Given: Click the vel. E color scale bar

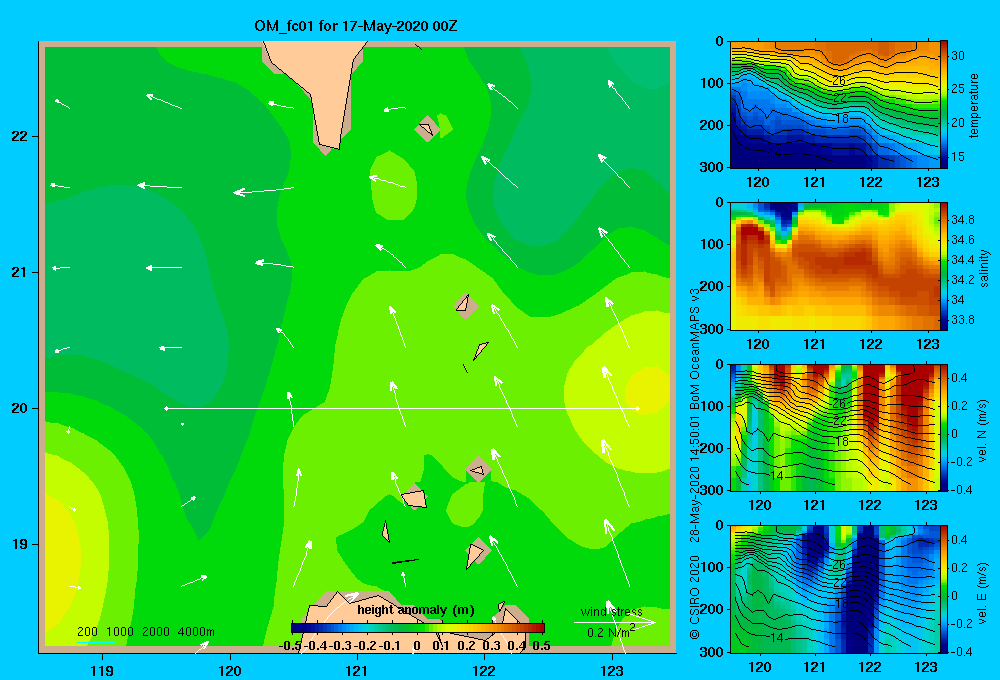Looking at the screenshot, I should [x=944, y=589].
